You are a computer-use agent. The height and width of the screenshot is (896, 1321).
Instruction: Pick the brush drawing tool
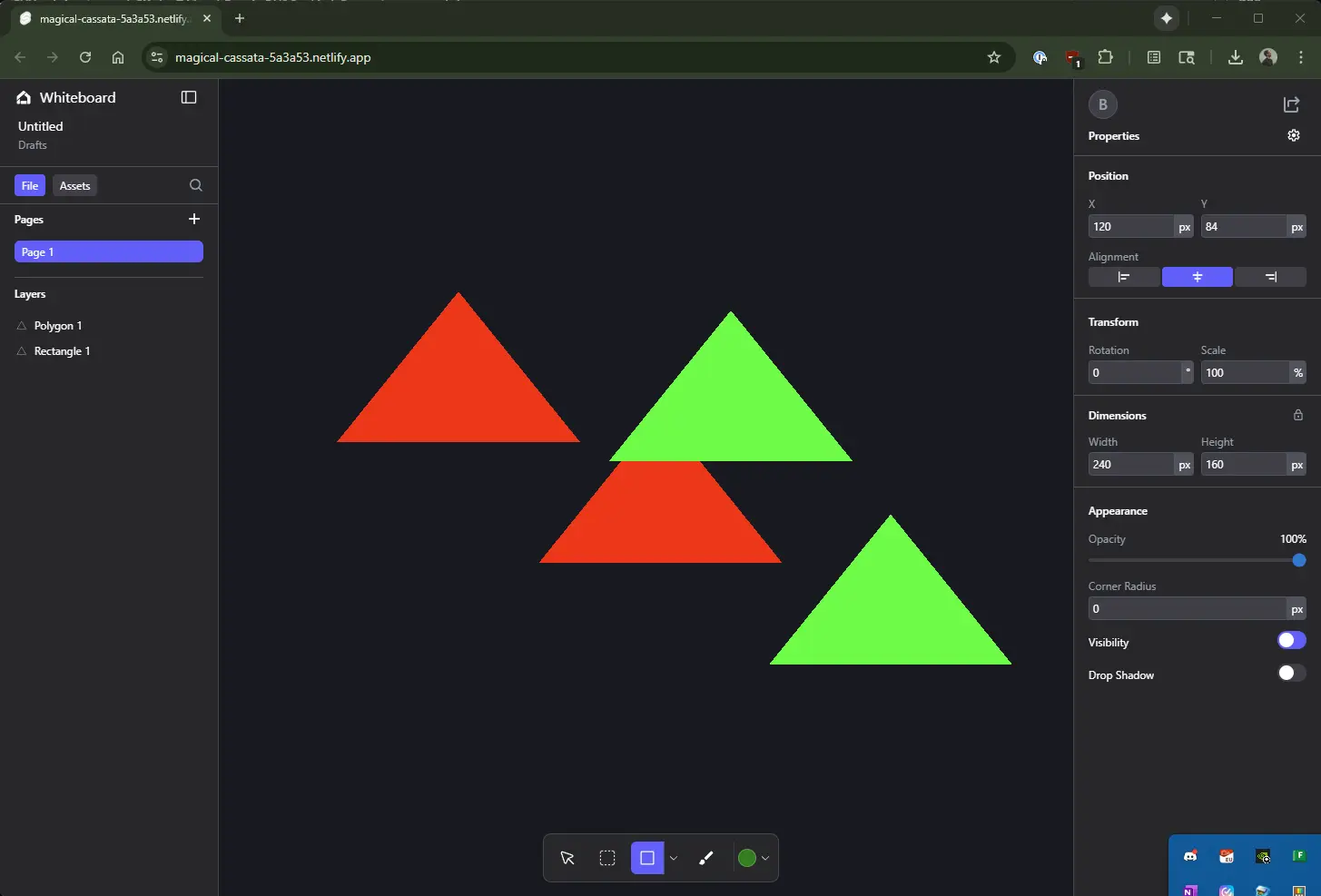click(x=706, y=858)
